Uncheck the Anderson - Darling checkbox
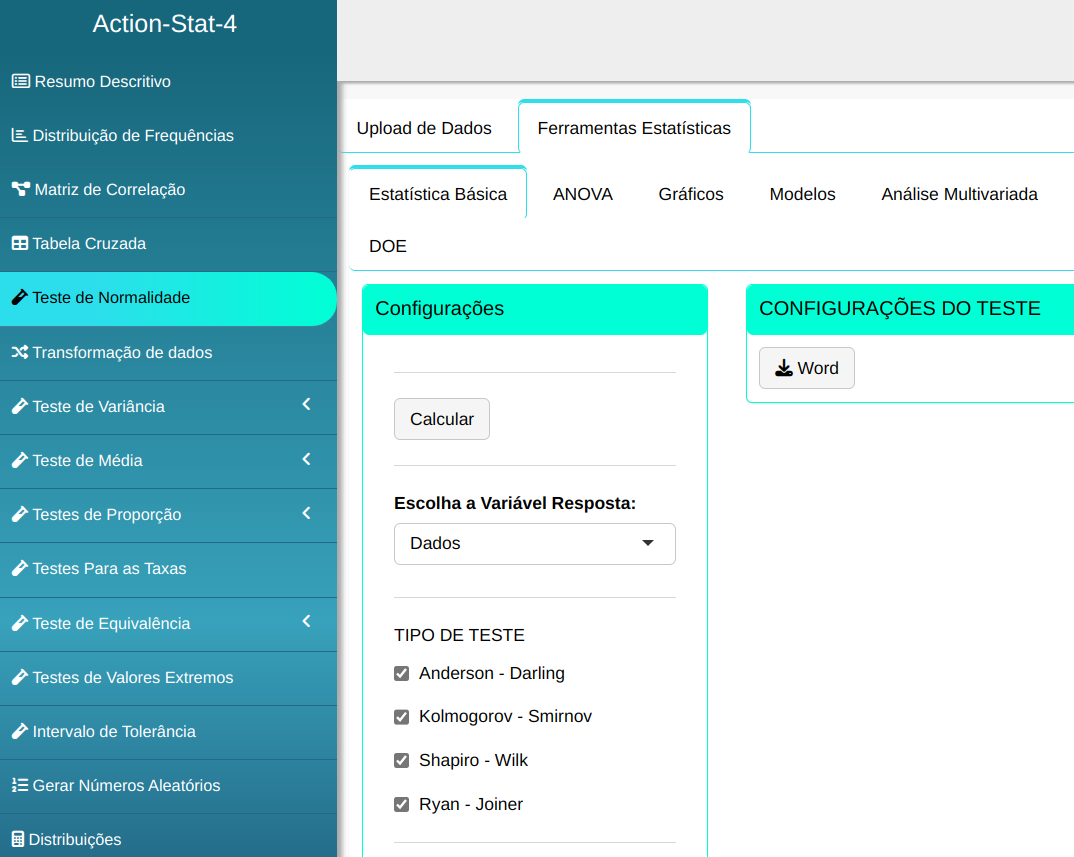 point(402,674)
